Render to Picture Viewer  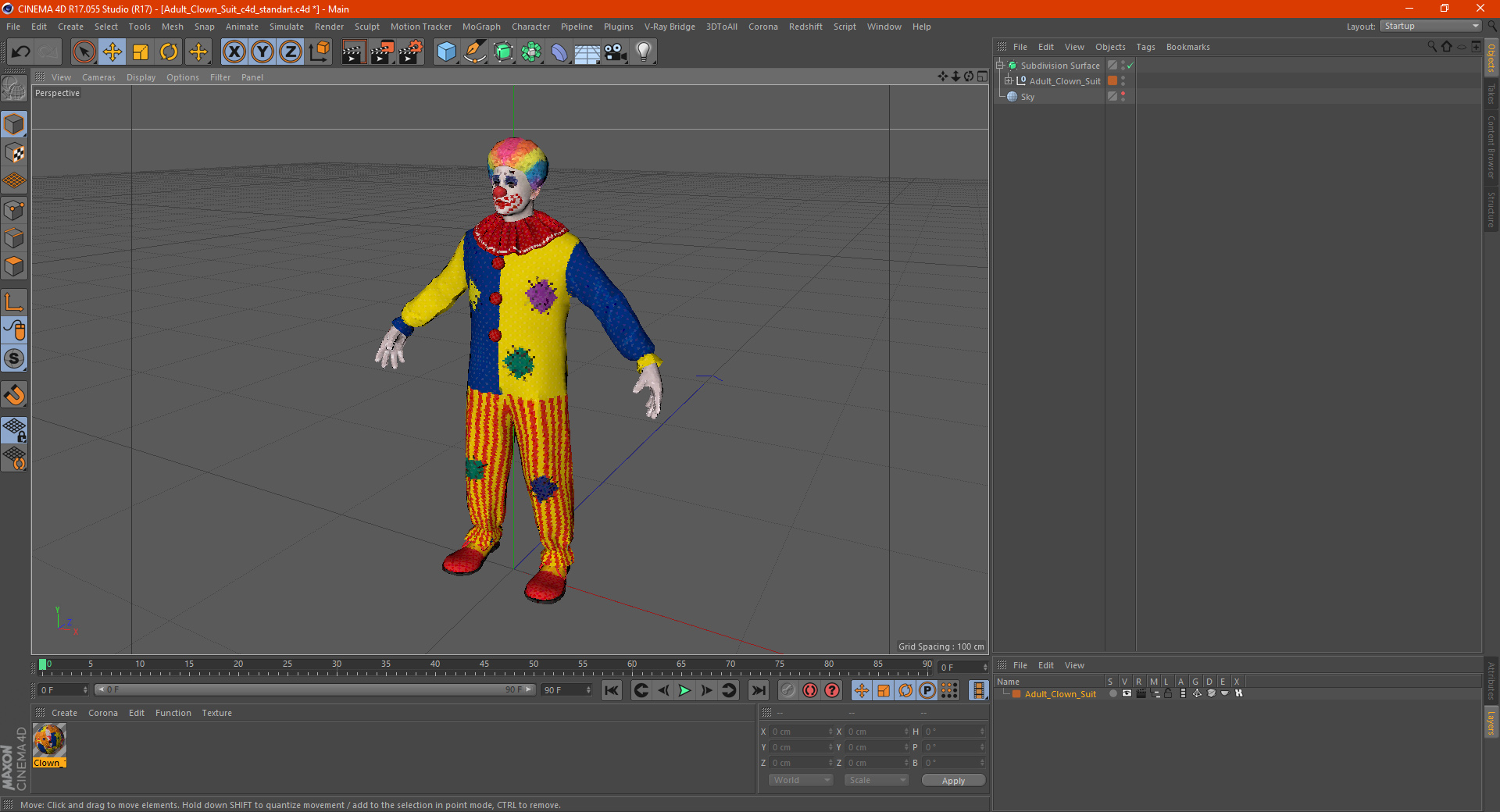[x=382, y=52]
